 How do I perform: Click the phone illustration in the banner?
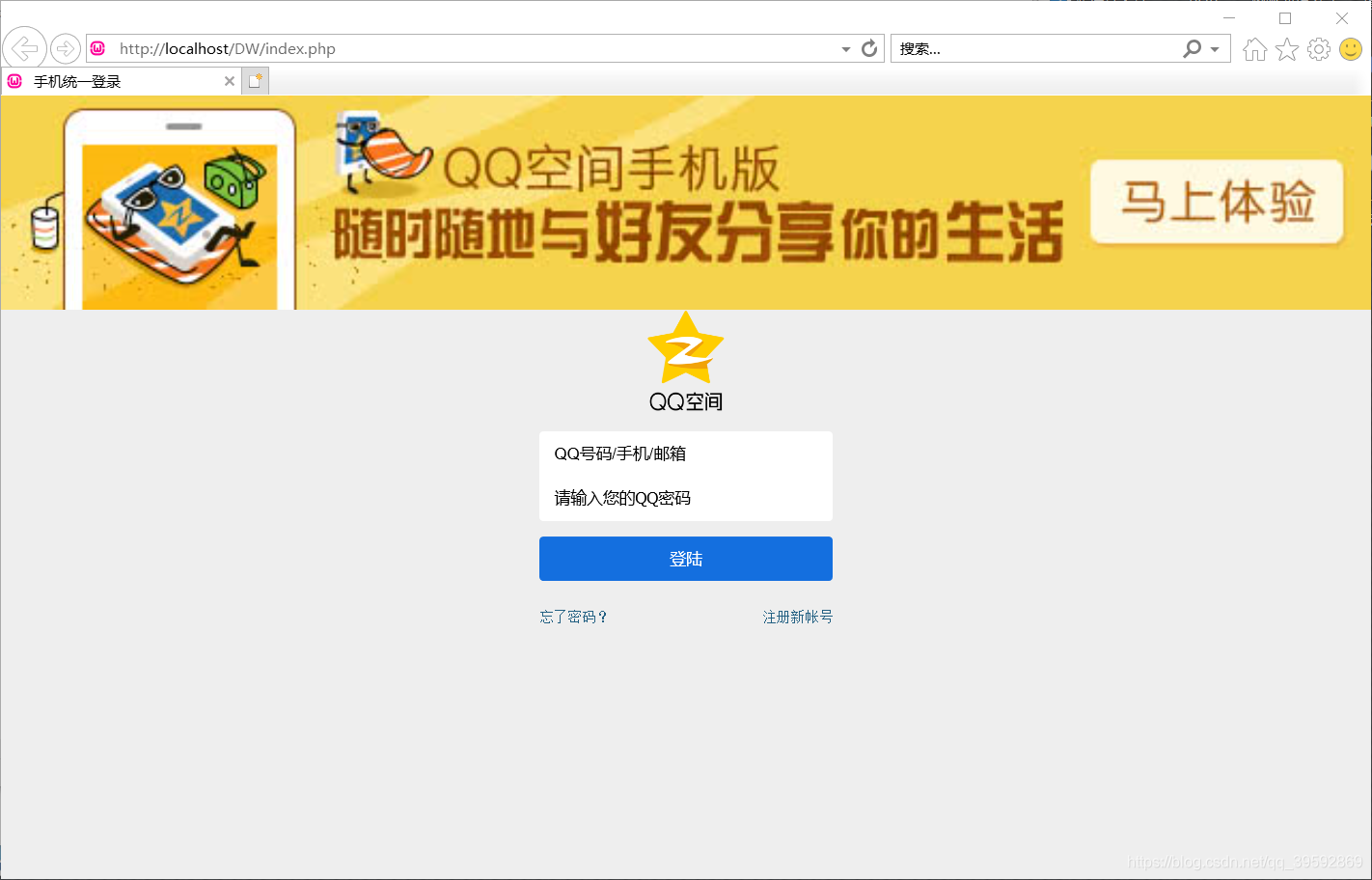(179, 210)
